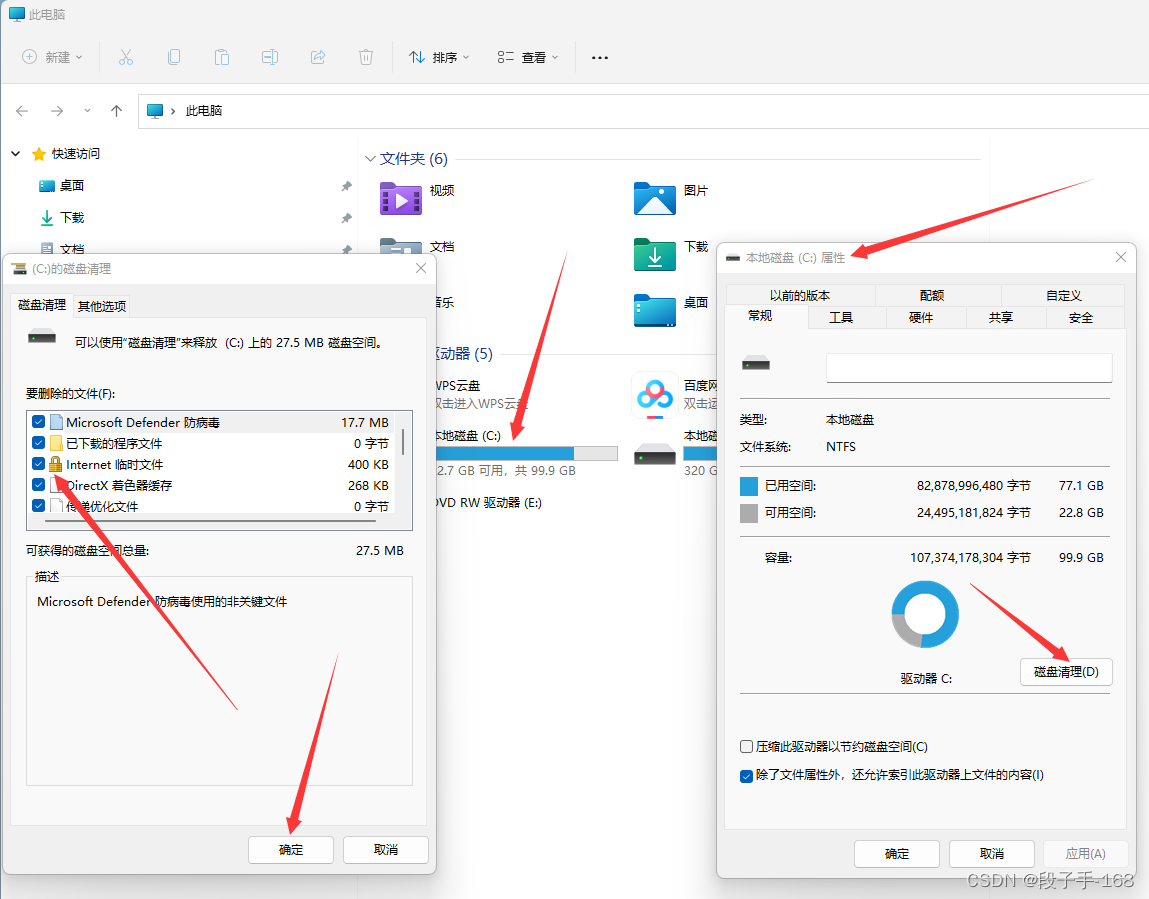Enable 压缩此驱动器以节约磁盘空间 checkbox
Screen dimensions: 1149x899
pyautogui.click(x=746, y=747)
